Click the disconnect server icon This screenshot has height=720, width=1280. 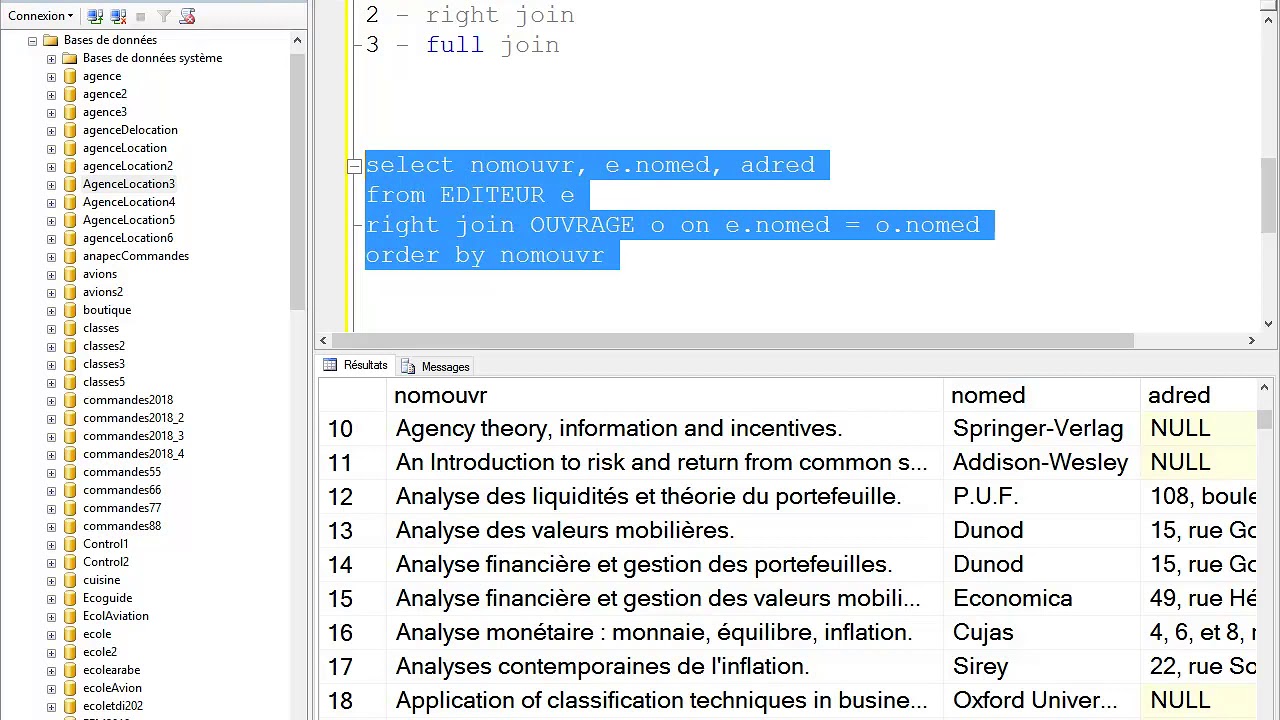tap(118, 16)
